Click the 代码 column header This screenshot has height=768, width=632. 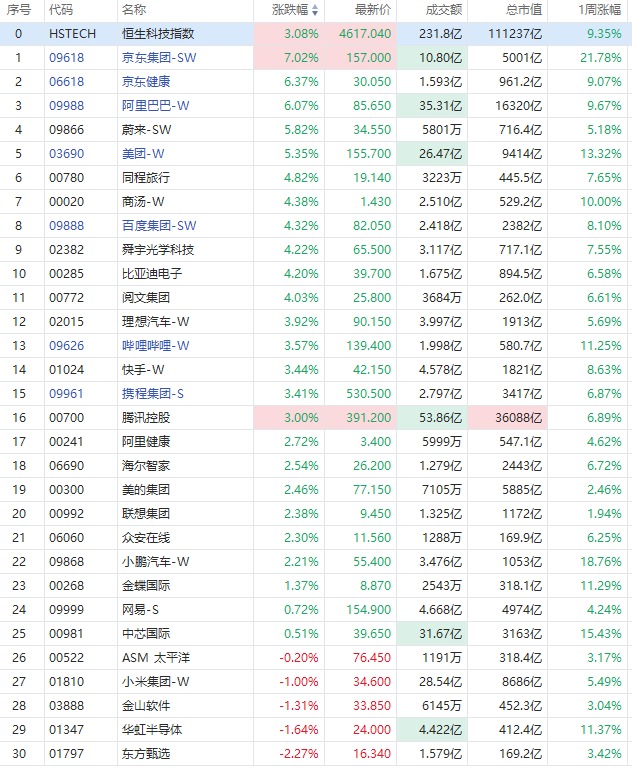tap(61, 10)
